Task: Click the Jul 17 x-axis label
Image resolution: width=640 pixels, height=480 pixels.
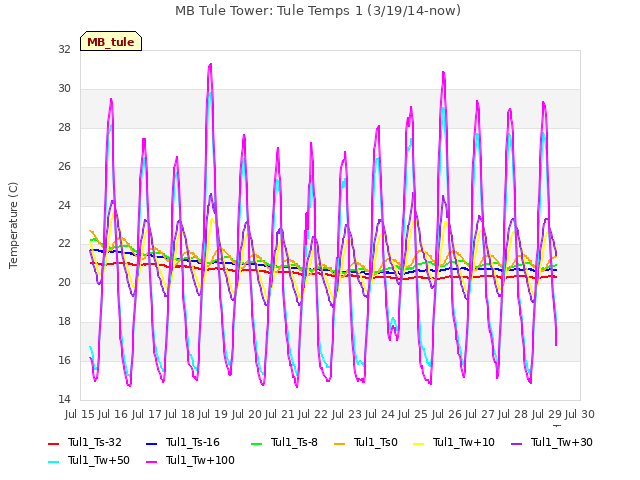Action: point(146,414)
